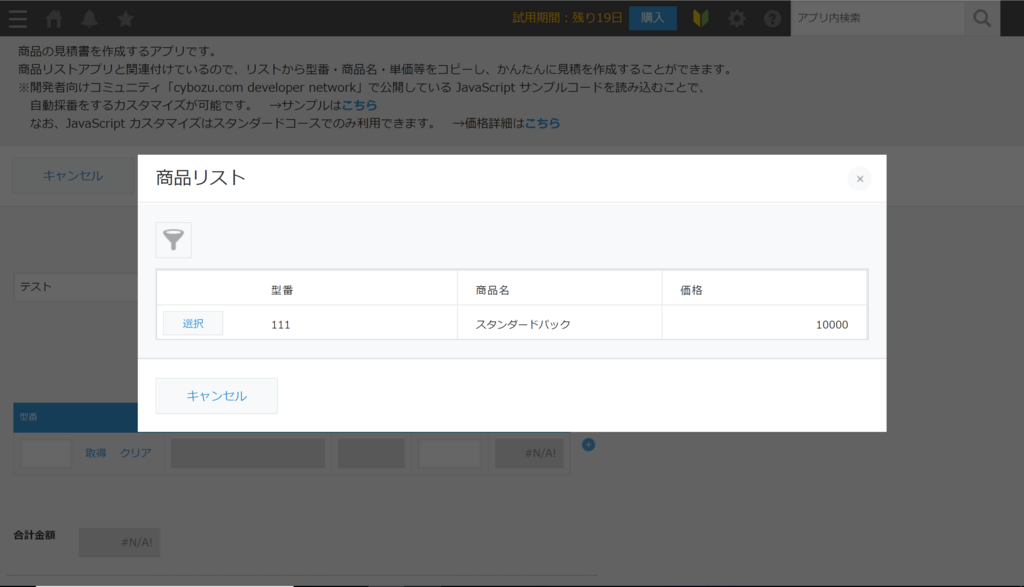The width and height of the screenshot is (1024, 587).
Task: Click the 試用期間：残り19日 trial notice
Action: [x=567, y=18]
